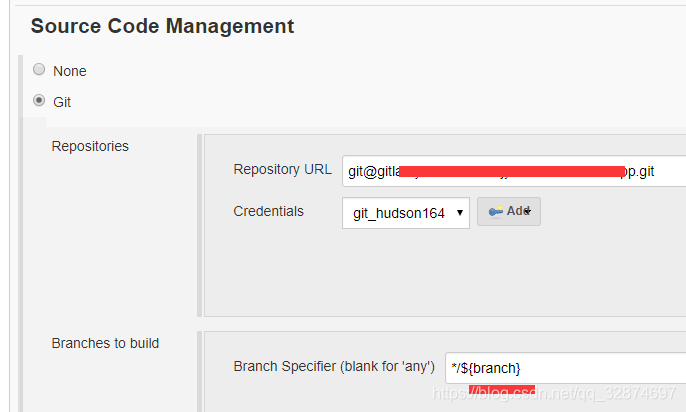
Task: Open the git_hudson164 credentials dropdown
Action: [x=406, y=213]
